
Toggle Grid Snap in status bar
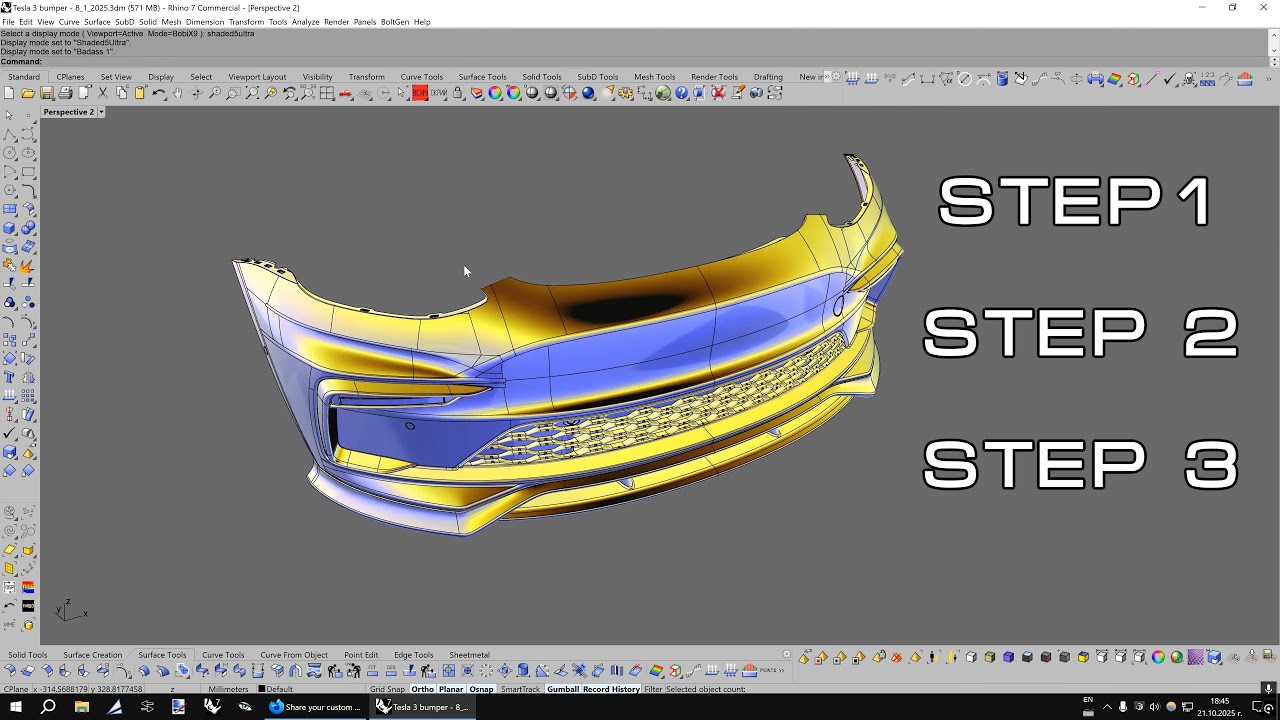click(388, 689)
